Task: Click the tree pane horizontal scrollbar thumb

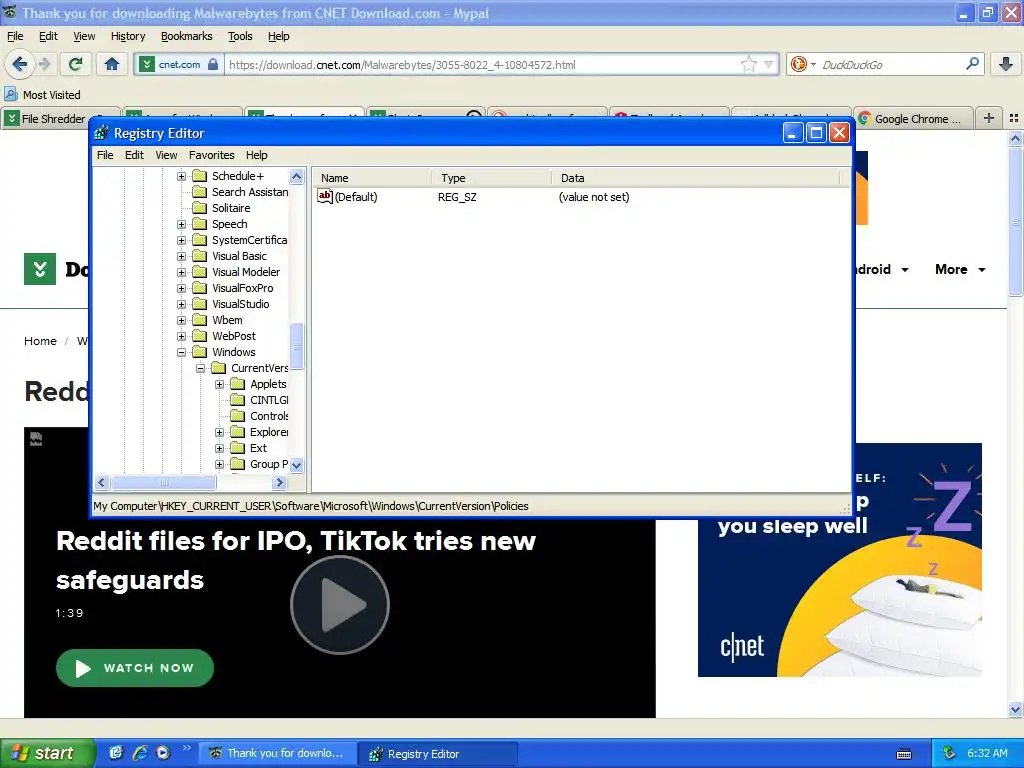Action: pos(163,483)
